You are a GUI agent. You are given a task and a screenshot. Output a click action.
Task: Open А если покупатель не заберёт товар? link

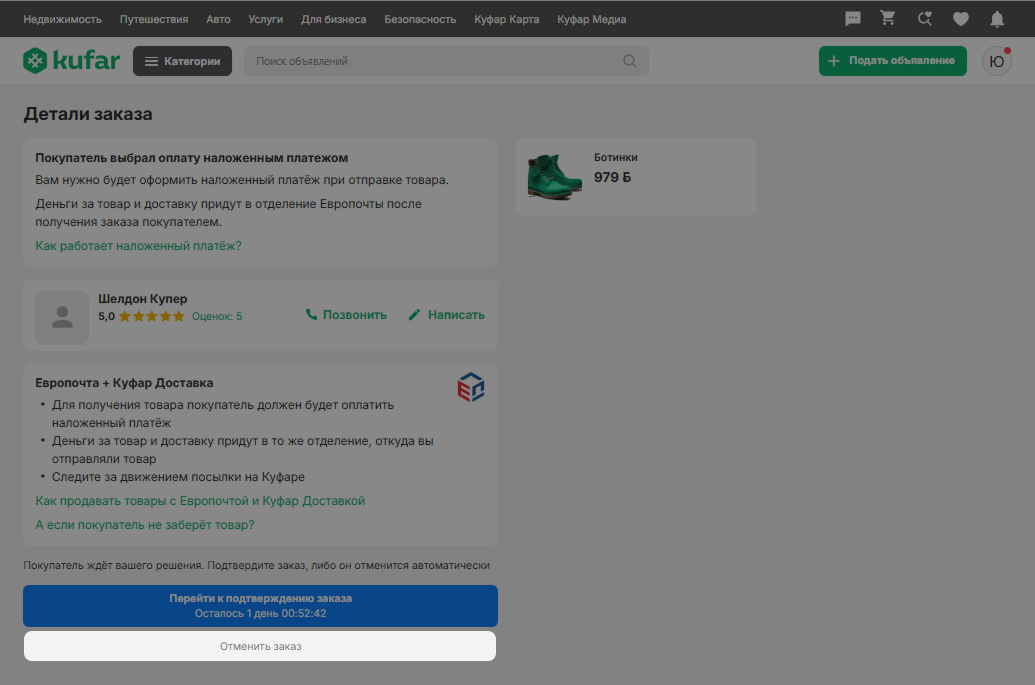pyautogui.click(x=145, y=525)
